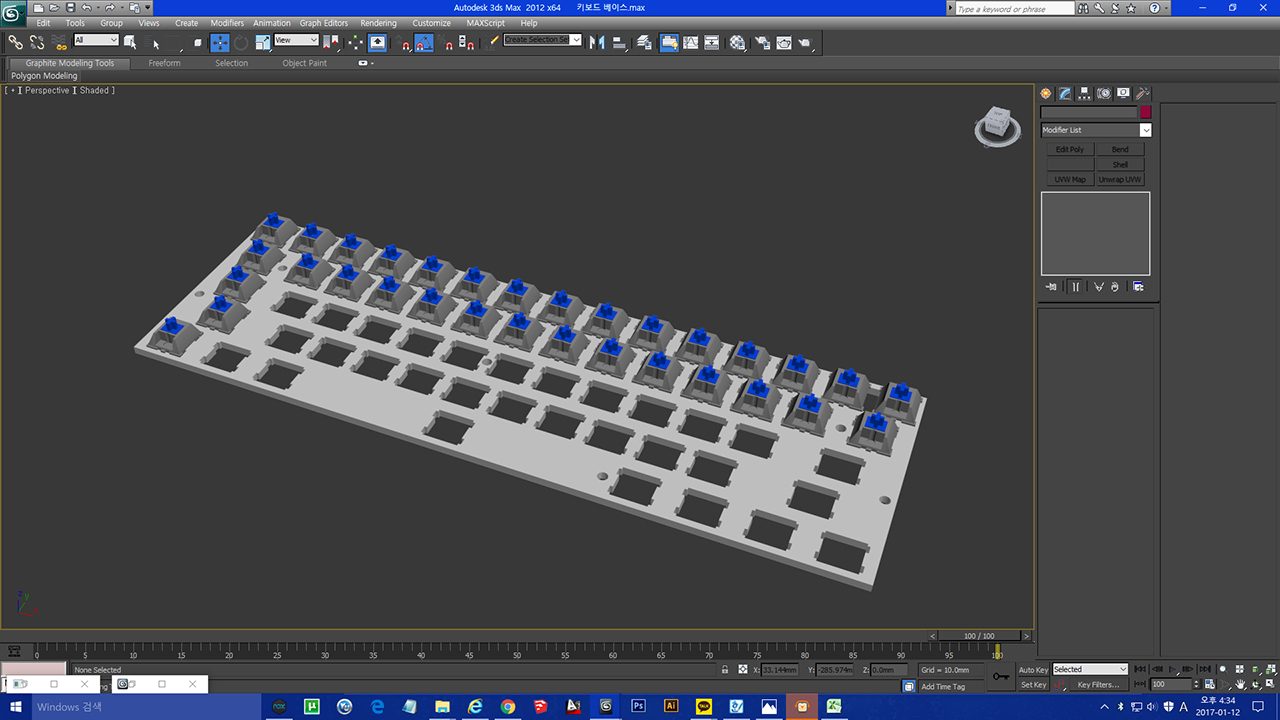Choose the Select and Rotate tool

(241, 42)
